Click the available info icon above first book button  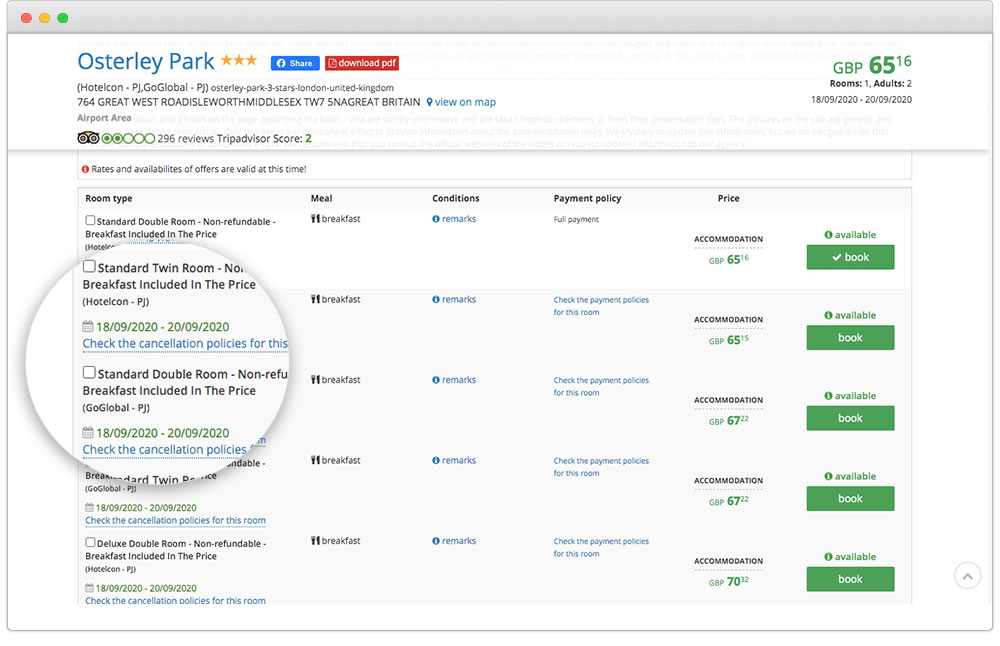828,235
